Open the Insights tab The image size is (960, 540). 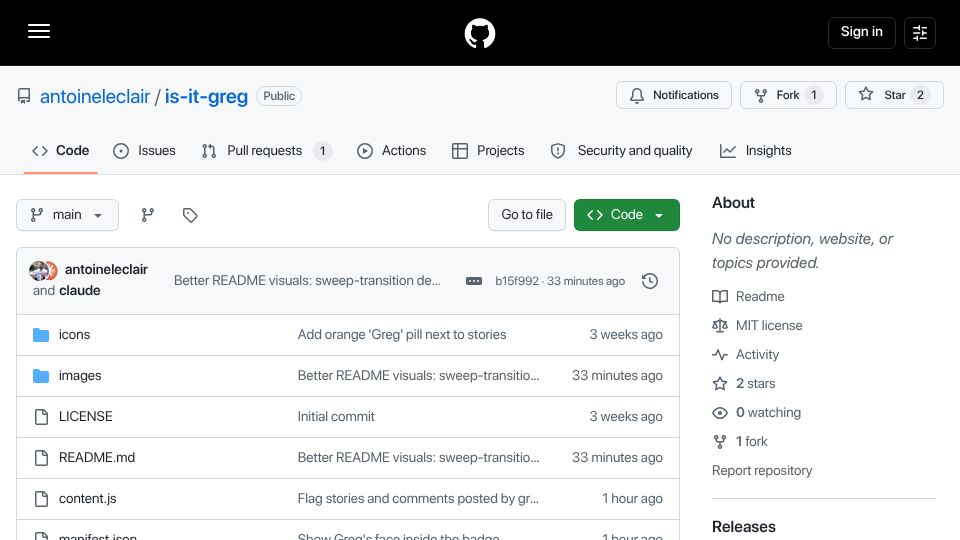pyautogui.click(x=756, y=151)
